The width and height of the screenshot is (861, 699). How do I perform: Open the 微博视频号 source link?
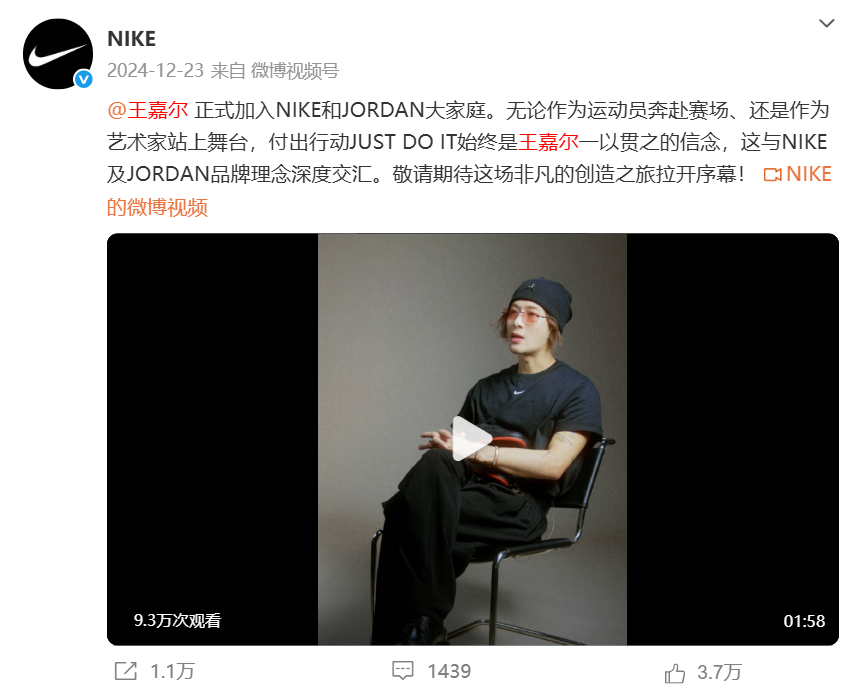pyautogui.click(x=295, y=71)
